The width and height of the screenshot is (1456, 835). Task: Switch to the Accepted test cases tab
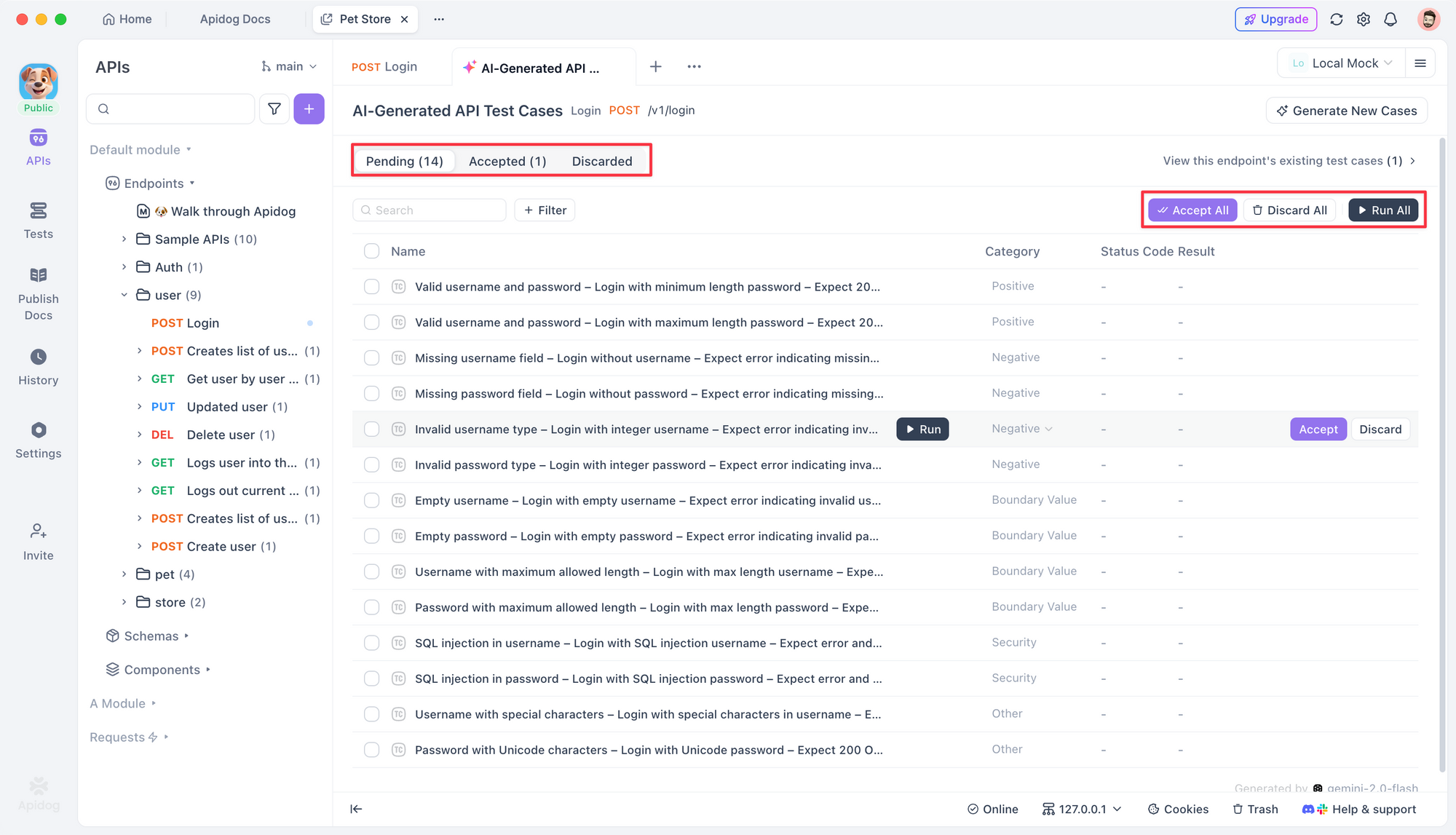coord(507,161)
